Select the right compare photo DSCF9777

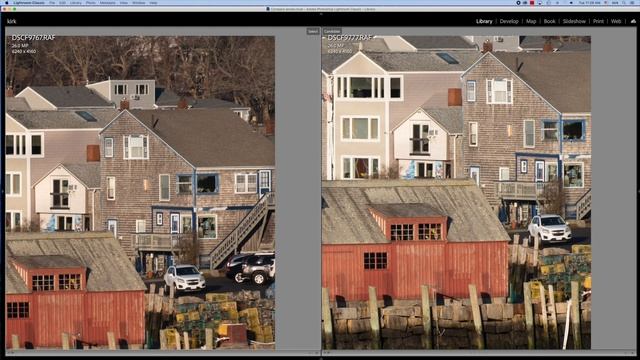click(456, 192)
